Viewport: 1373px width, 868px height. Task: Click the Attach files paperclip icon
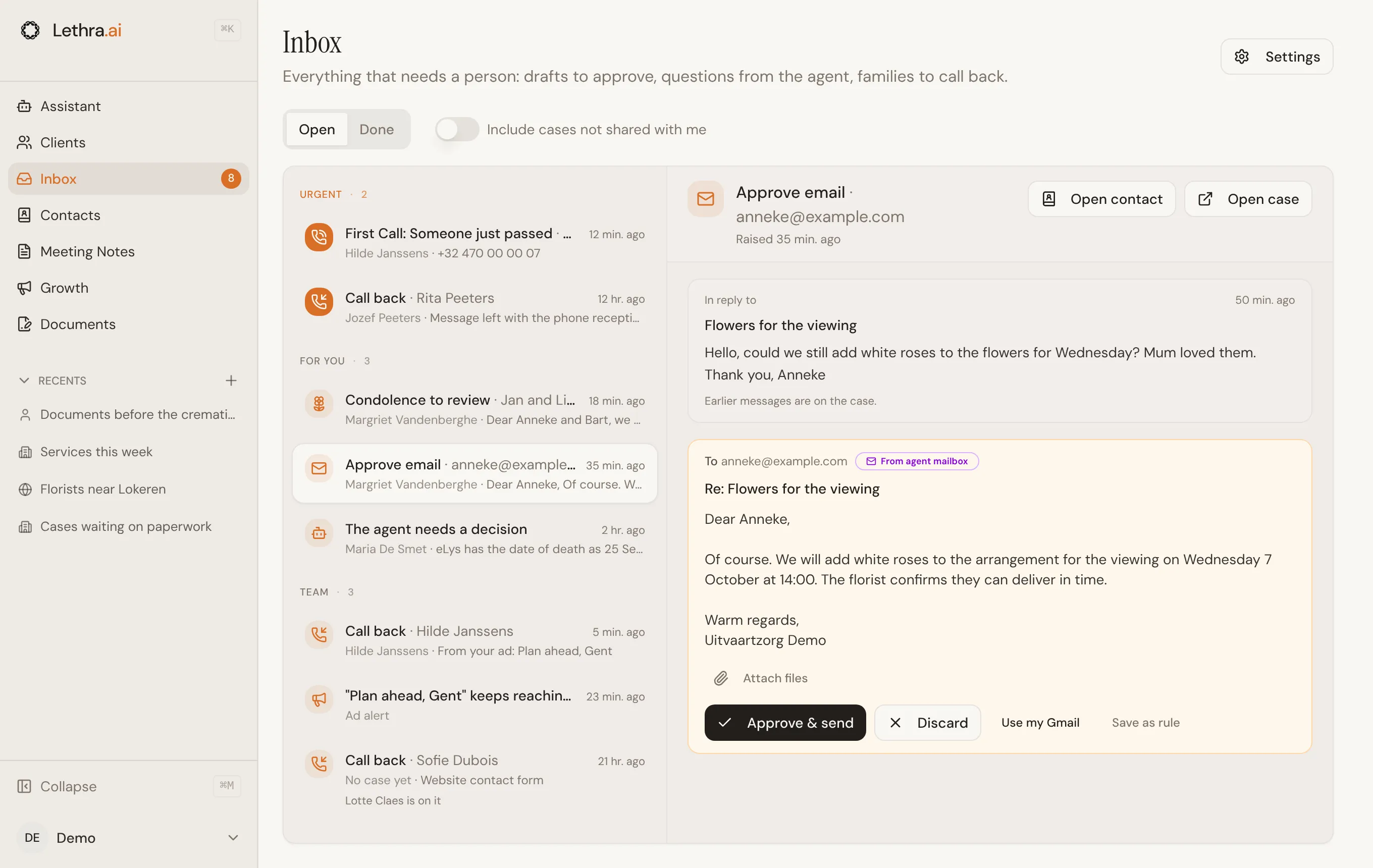pyautogui.click(x=721, y=678)
